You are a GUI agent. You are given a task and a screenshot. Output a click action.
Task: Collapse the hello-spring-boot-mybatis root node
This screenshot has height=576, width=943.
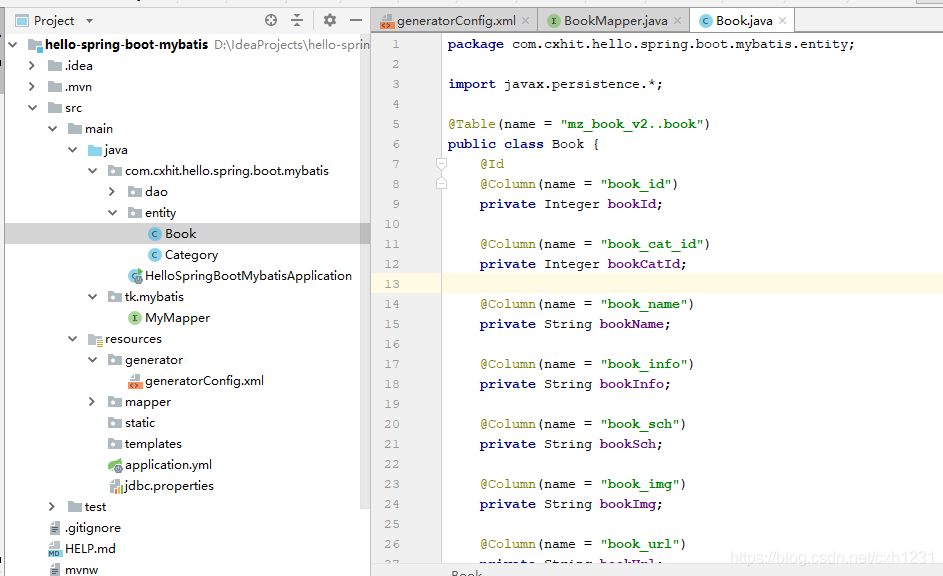click(13, 44)
